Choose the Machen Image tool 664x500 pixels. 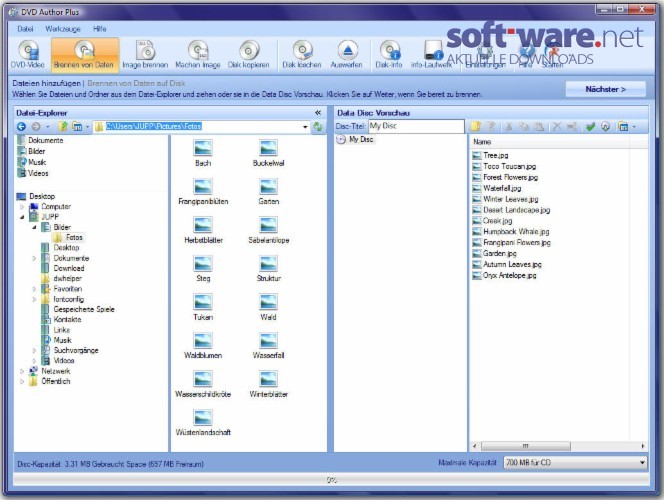click(x=198, y=54)
